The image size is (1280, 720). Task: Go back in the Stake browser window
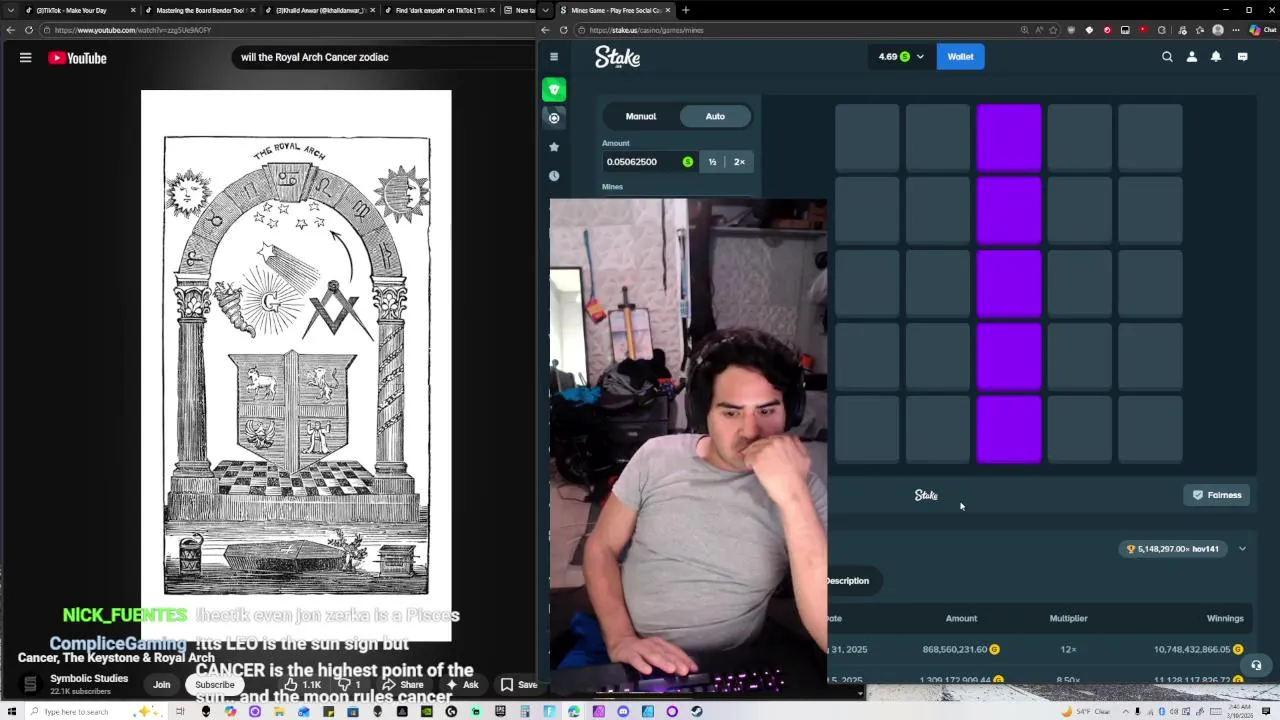(x=546, y=30)
